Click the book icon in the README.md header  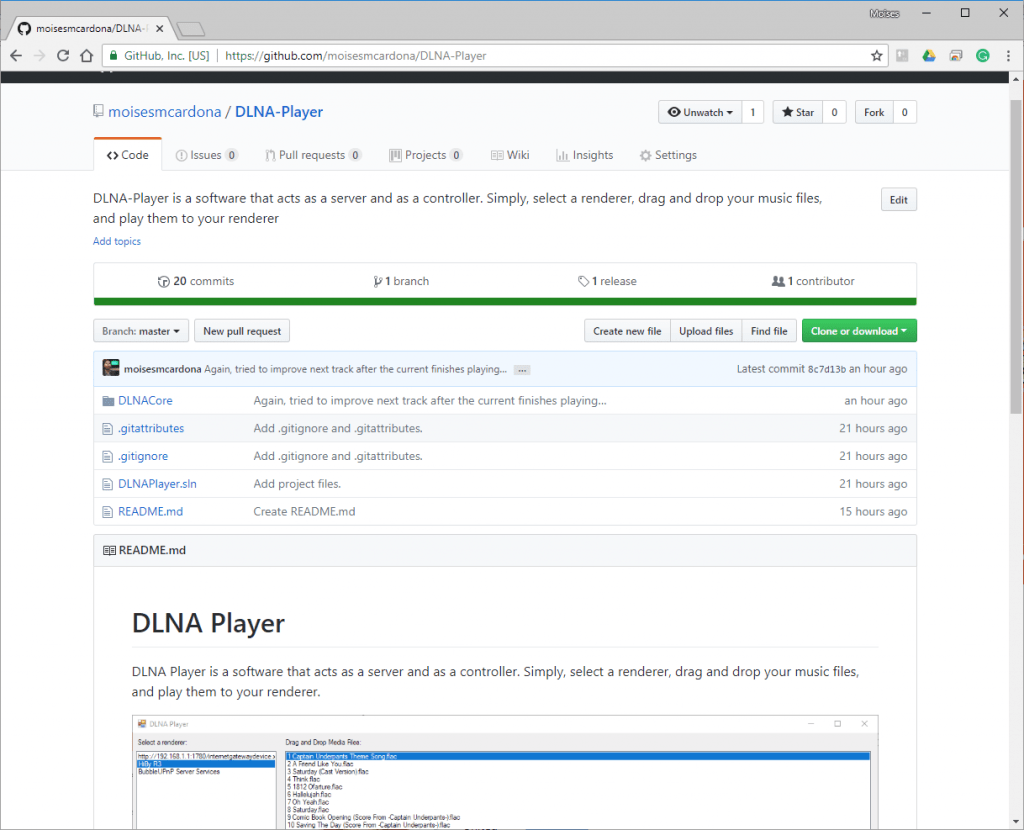109,551
